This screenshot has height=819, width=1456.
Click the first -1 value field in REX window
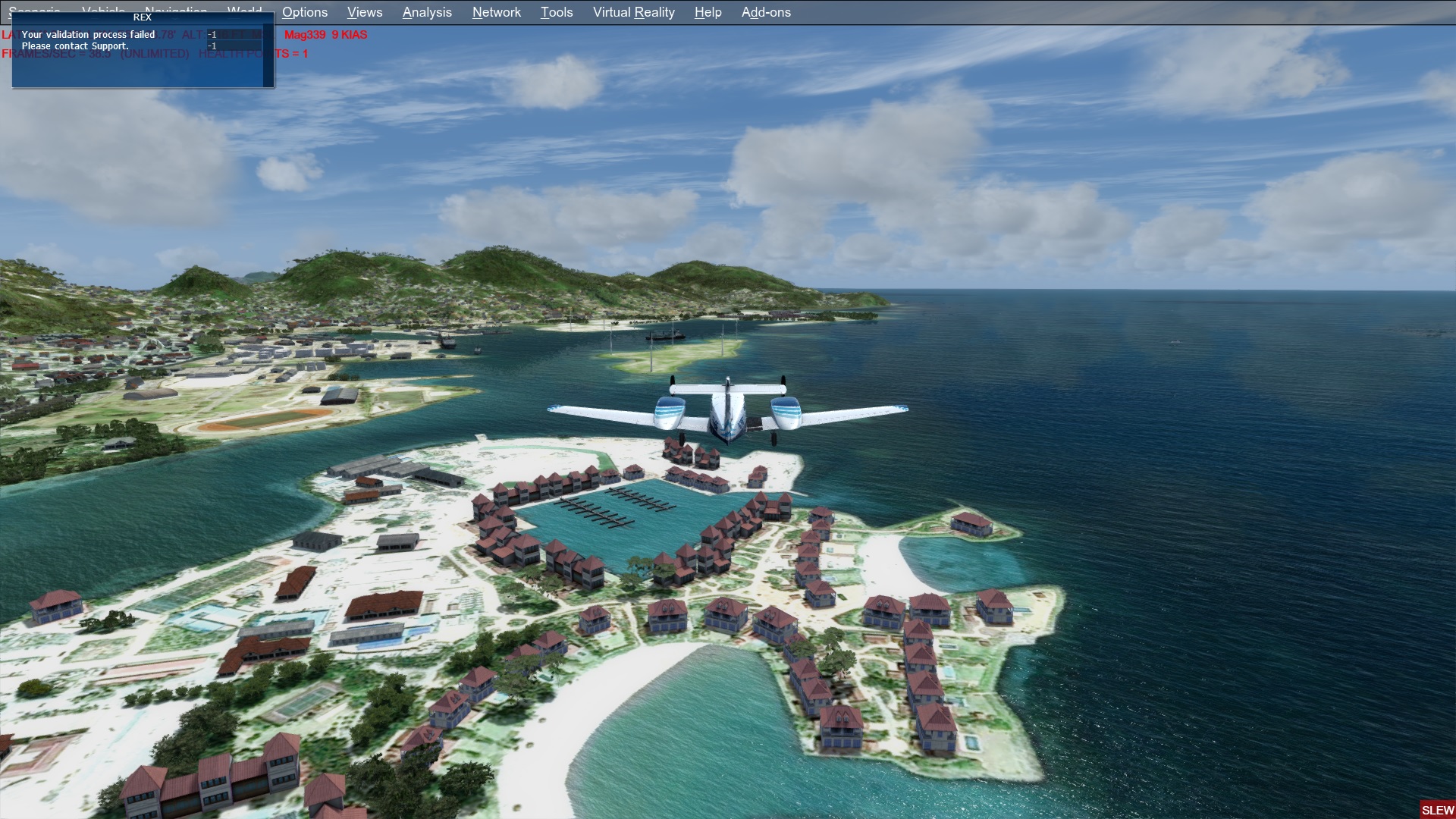pos(234,35)
